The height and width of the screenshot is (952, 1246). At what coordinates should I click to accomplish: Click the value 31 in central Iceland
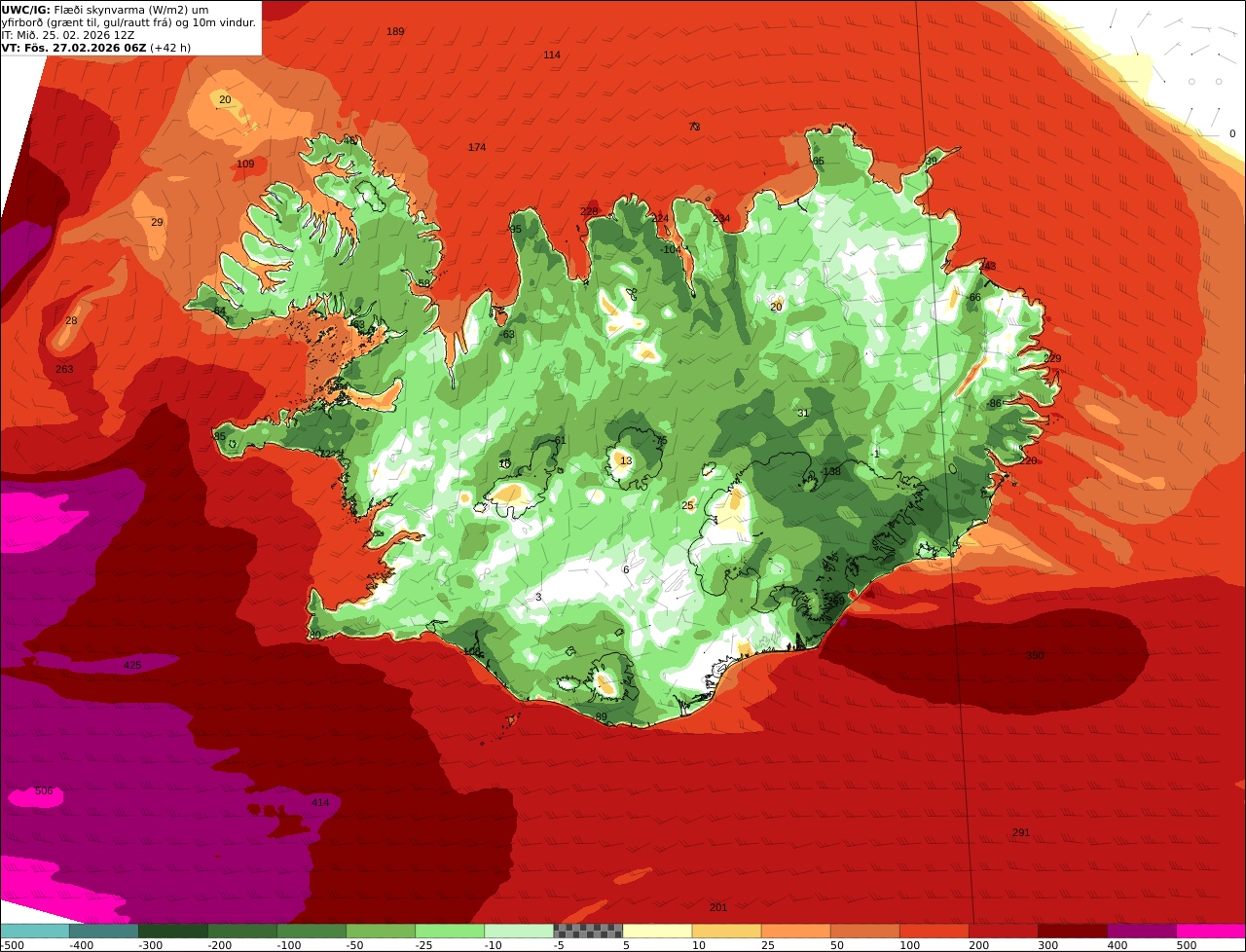803,414
